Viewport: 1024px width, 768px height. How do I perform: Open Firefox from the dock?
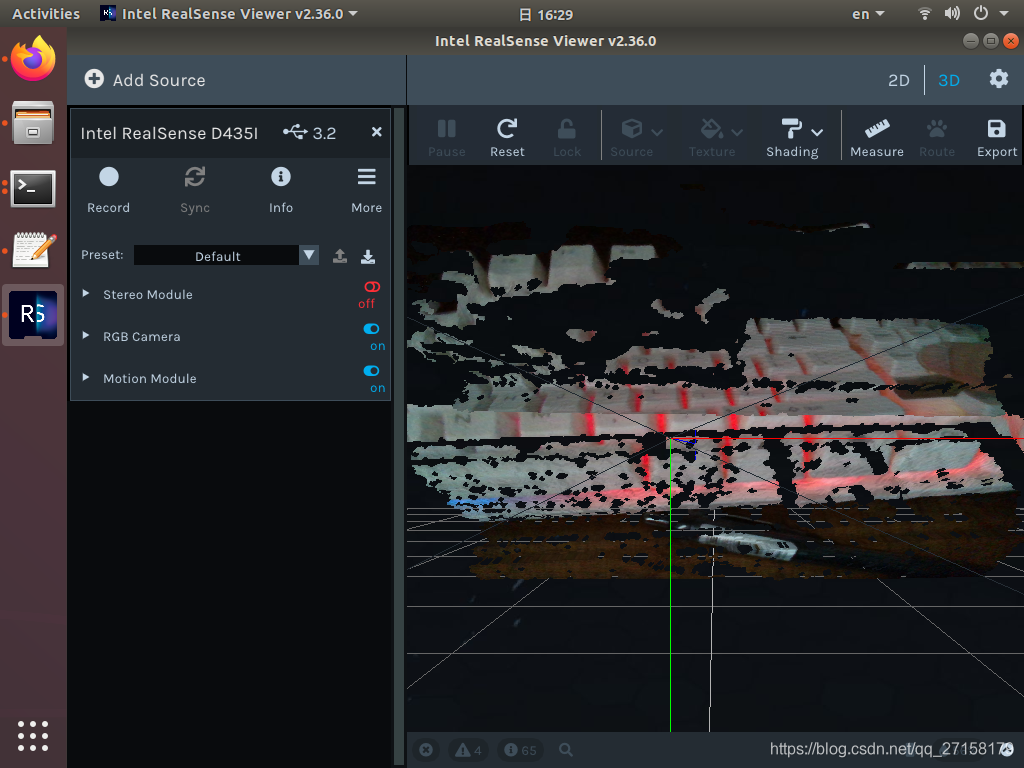pos(33,59)
